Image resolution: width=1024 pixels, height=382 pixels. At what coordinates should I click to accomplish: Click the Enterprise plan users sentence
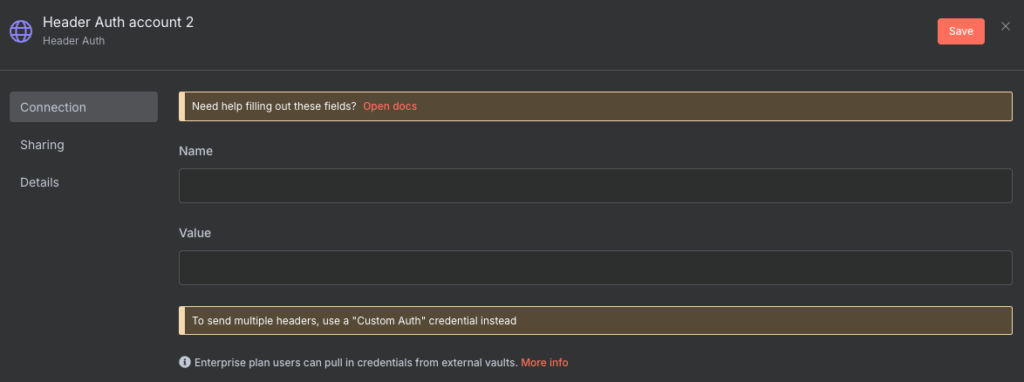click(x=356, y=362)
